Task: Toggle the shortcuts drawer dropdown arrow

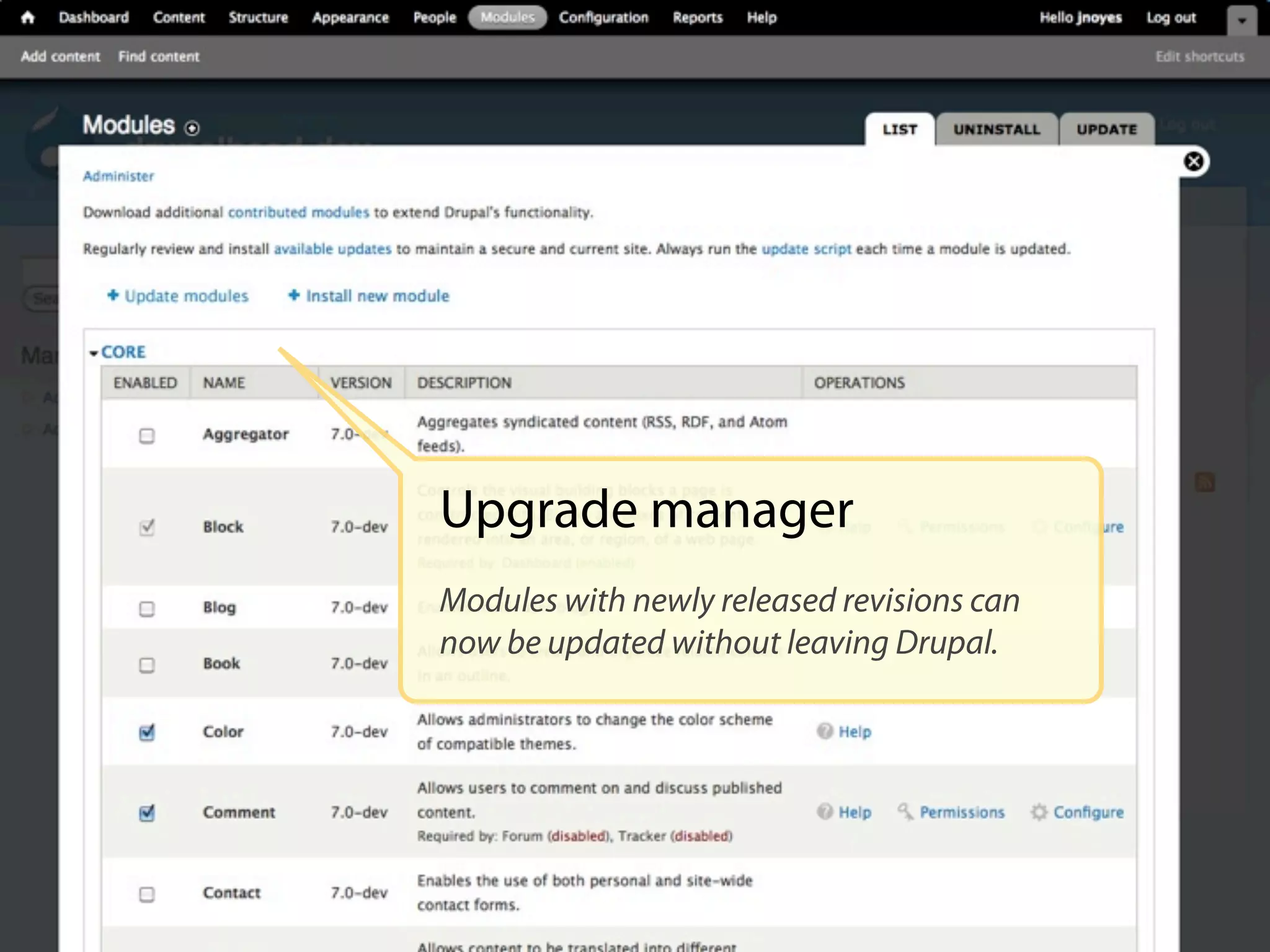Action: coord(1241,20)
